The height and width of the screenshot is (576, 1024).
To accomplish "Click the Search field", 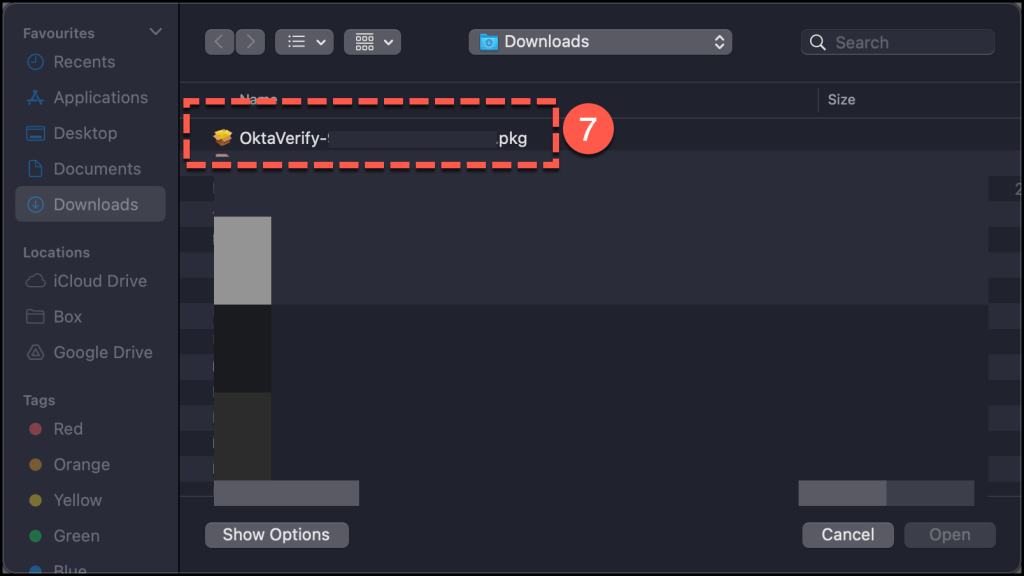I will tap(898, 42).
